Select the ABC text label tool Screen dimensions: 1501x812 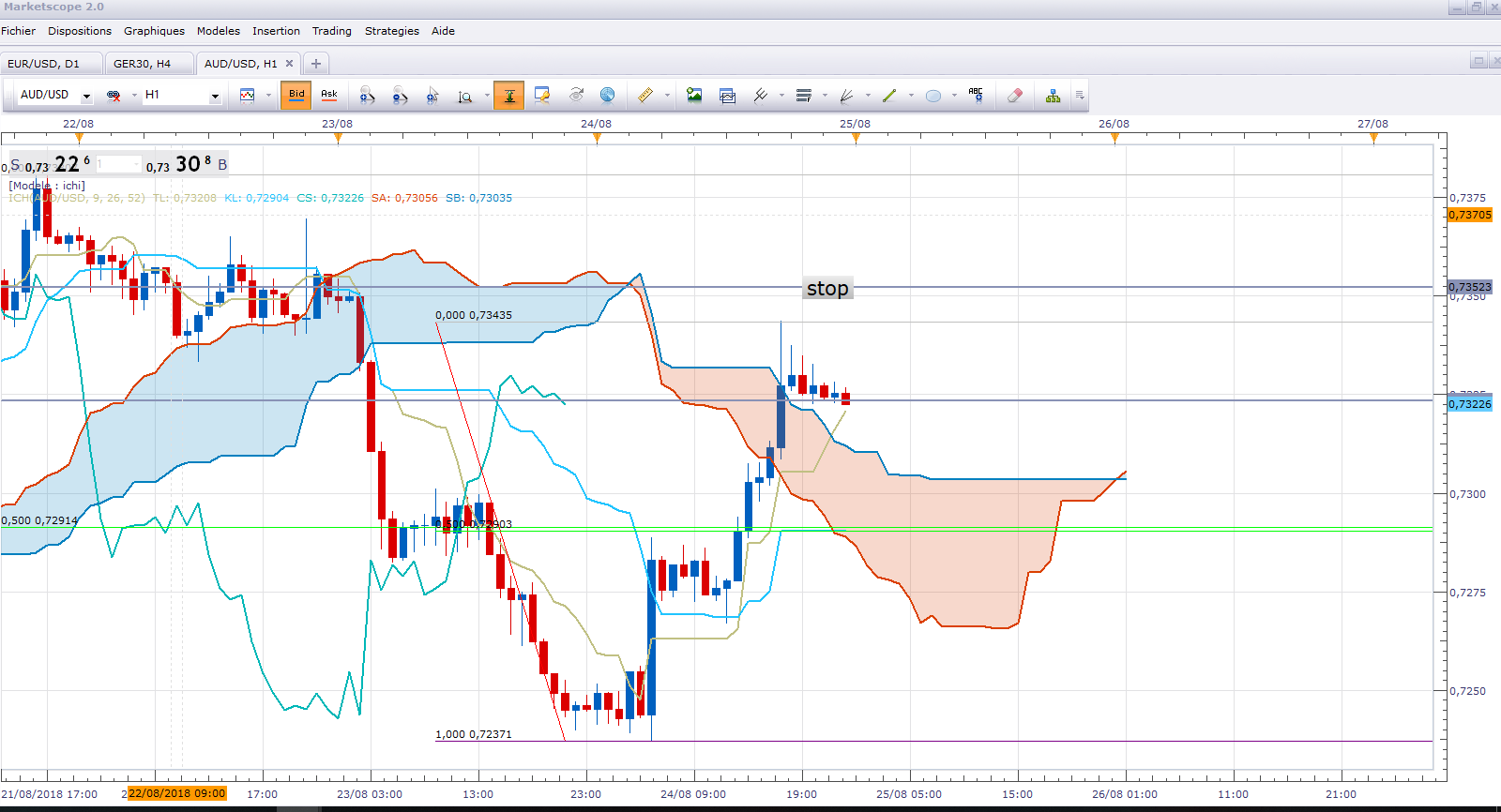976,95
